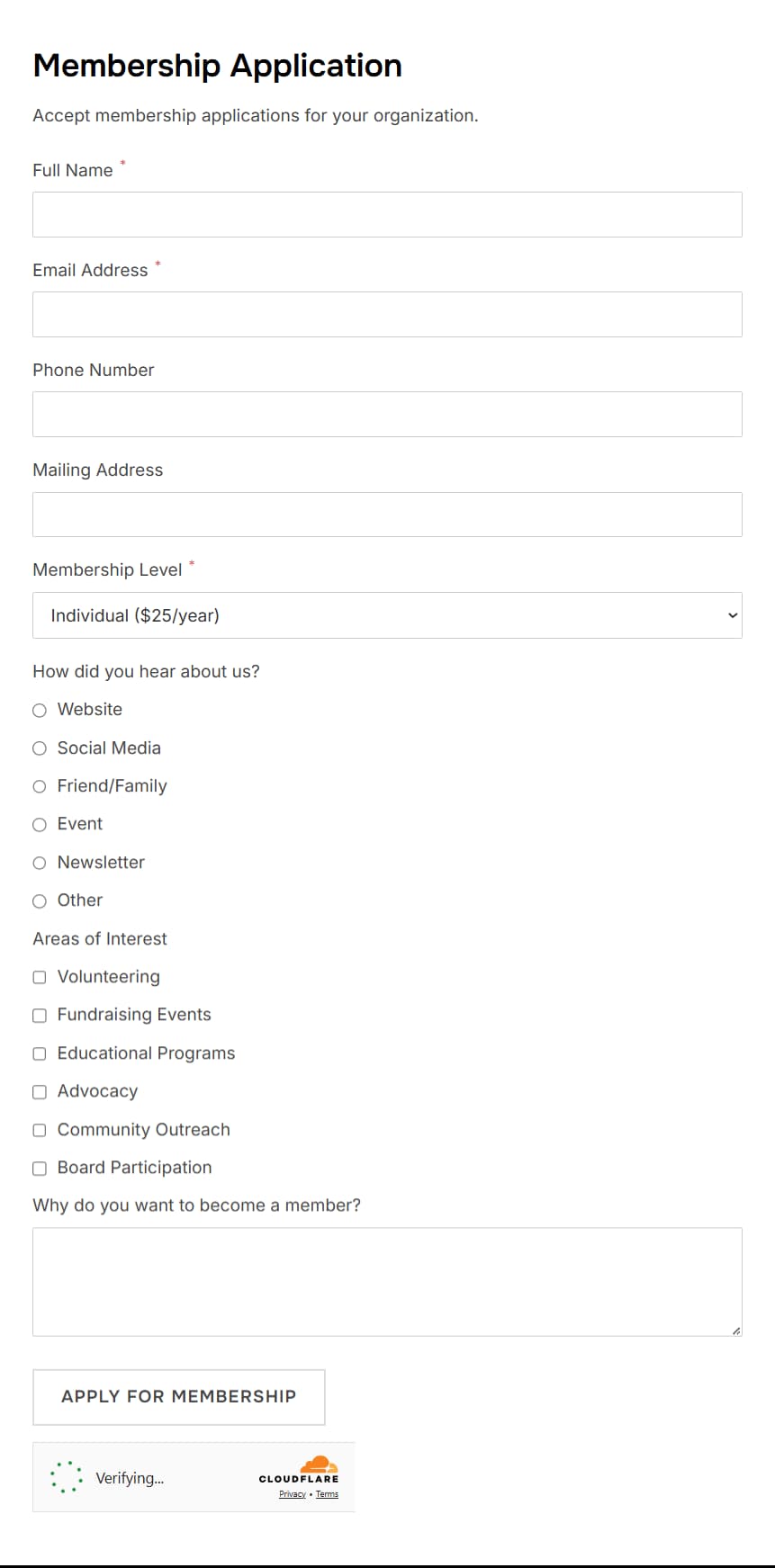Click the Verifying spinner in the Cloudflare widget

[x=66, y=1476]
